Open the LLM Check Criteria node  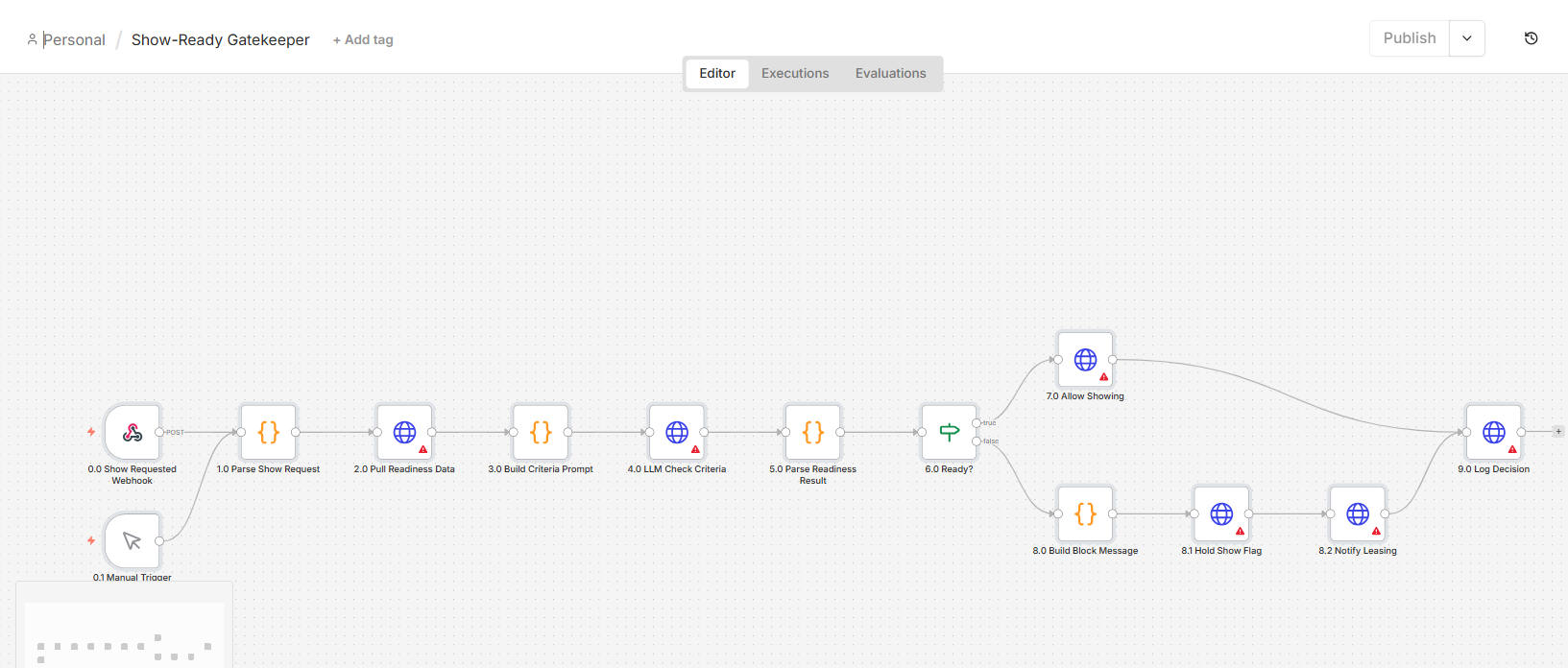[677, 432]
